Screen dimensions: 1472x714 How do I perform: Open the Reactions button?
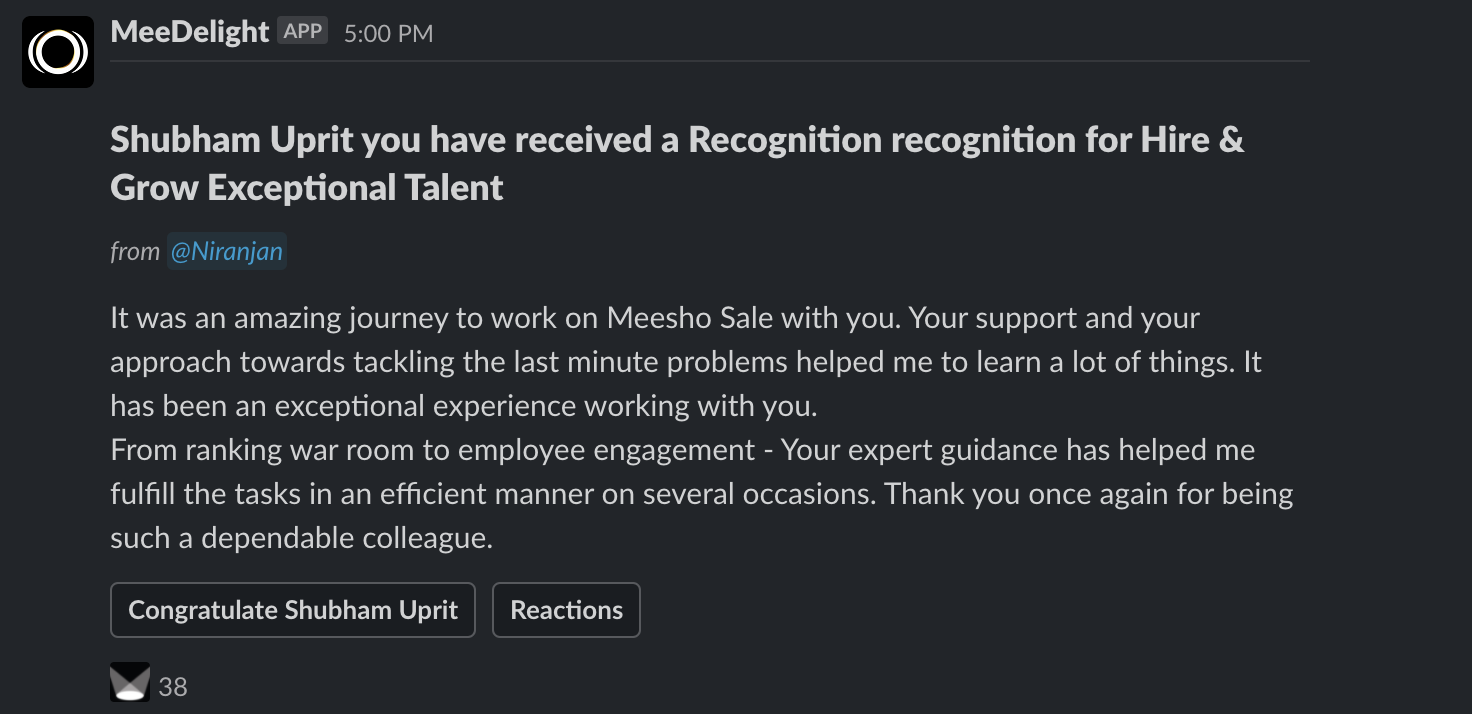[566, 610]
